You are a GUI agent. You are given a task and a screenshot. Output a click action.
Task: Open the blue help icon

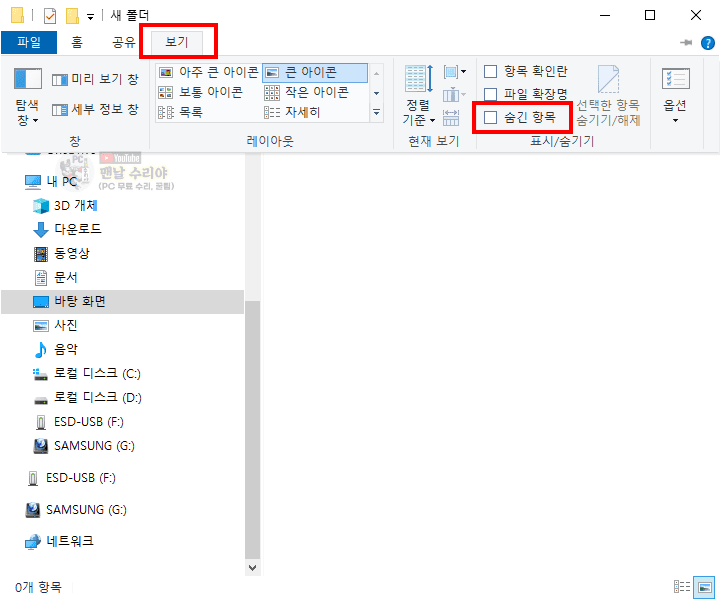(708, 43)
